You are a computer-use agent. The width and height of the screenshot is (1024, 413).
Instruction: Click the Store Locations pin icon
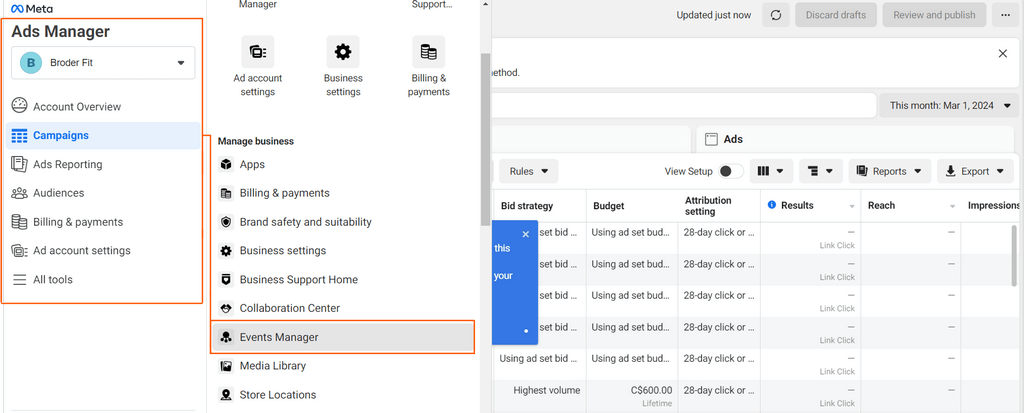(x=226, y=395)
